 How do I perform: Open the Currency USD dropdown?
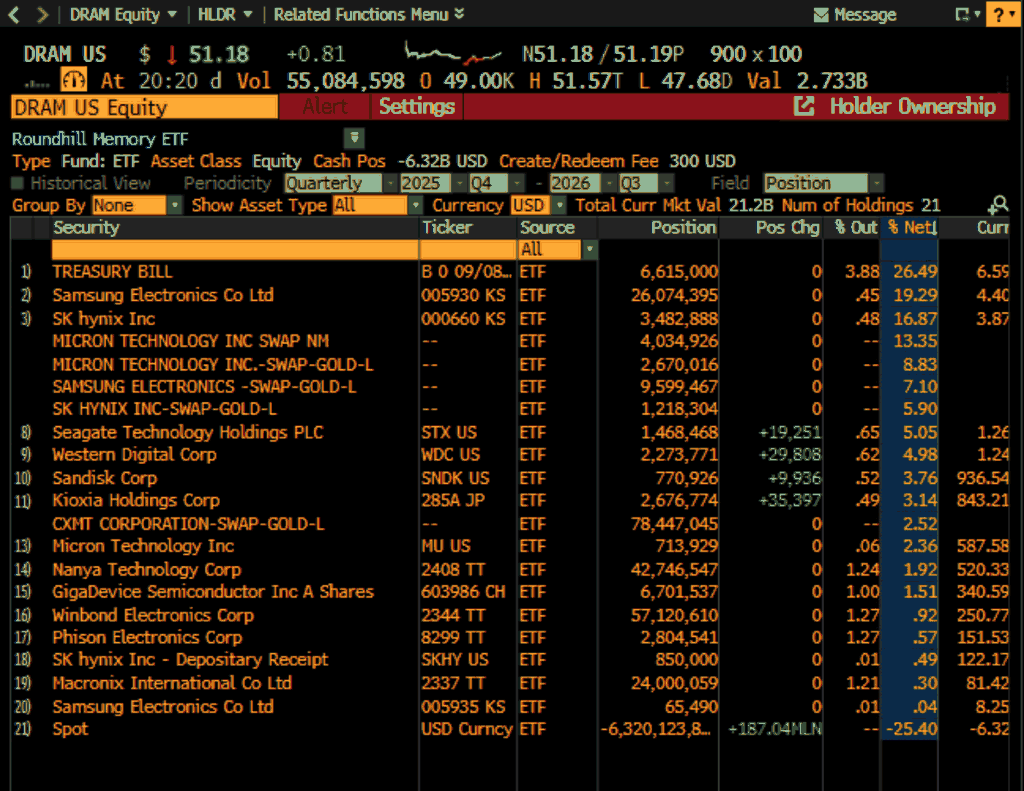point(538,205)
